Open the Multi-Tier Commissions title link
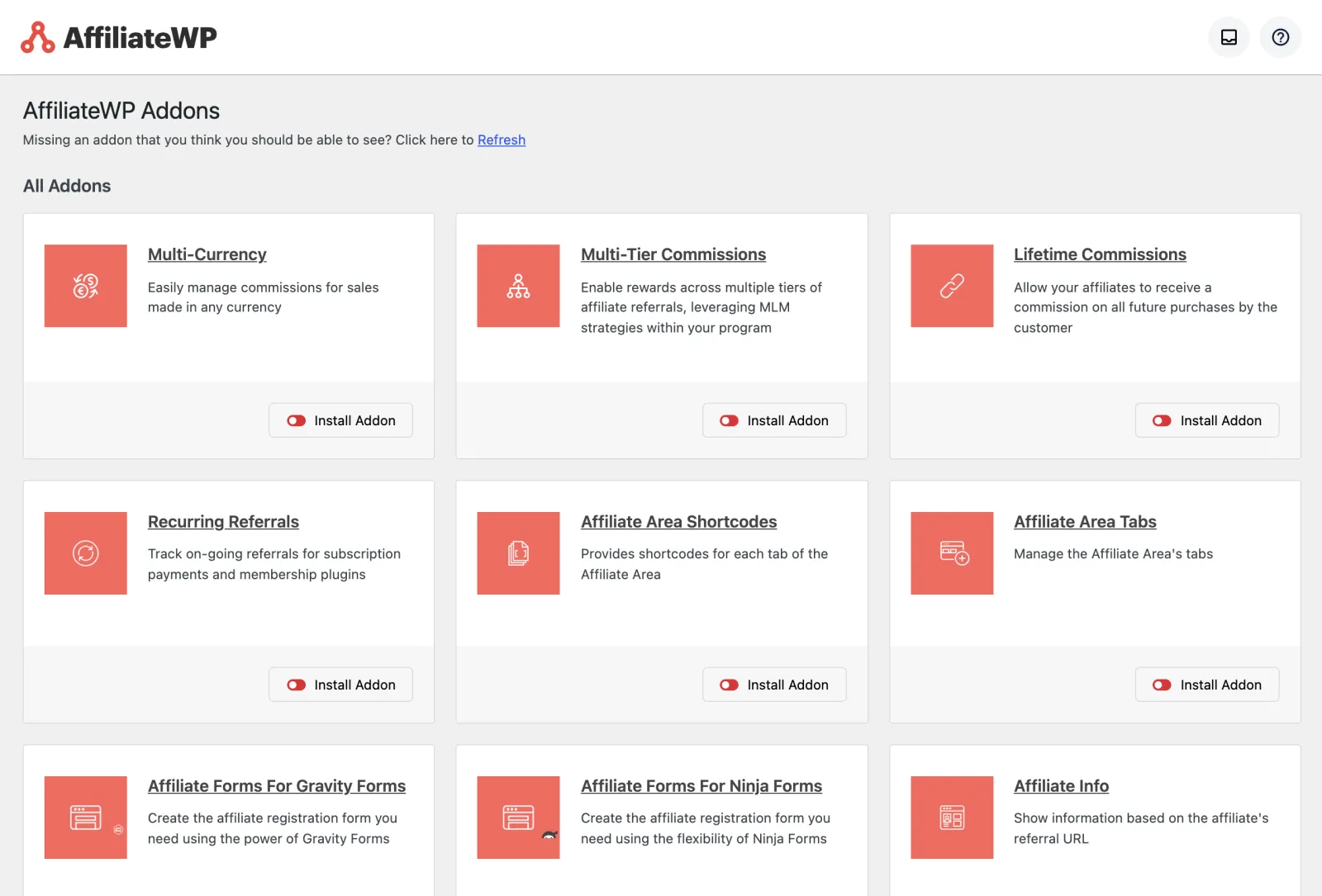1322x896 pixels. 673,254
